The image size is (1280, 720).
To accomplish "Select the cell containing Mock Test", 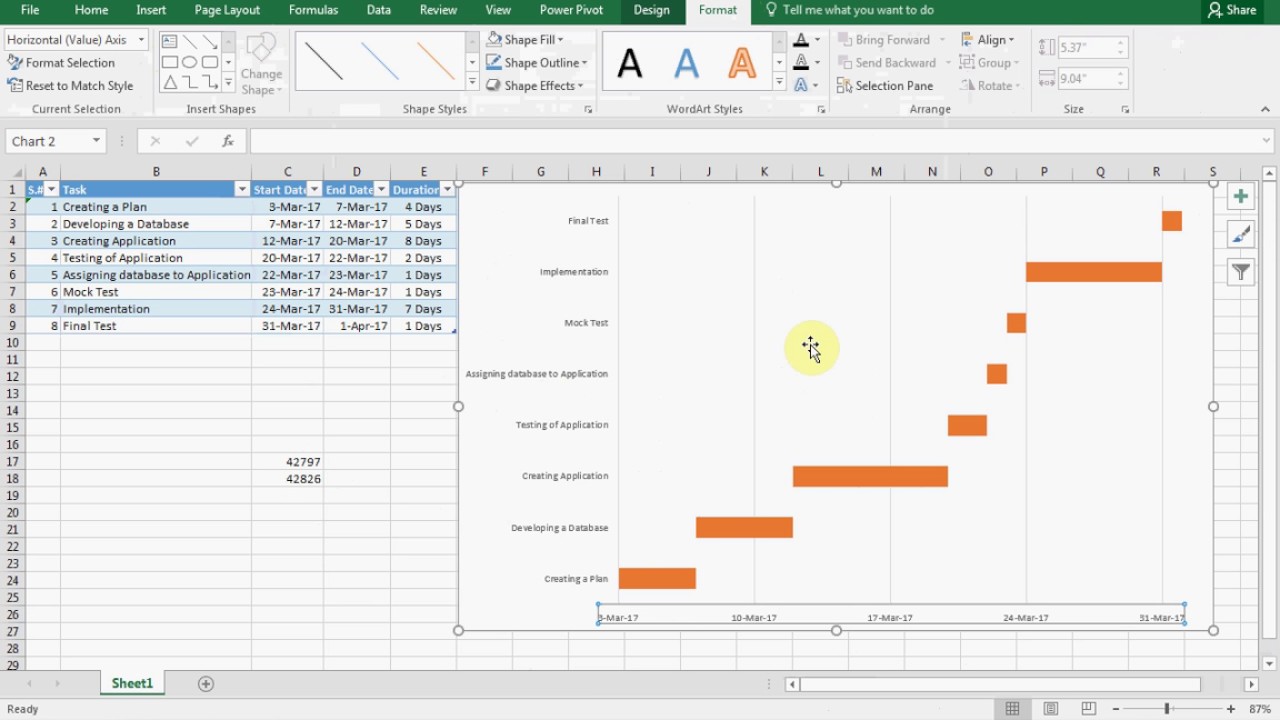I will (156, 292).
